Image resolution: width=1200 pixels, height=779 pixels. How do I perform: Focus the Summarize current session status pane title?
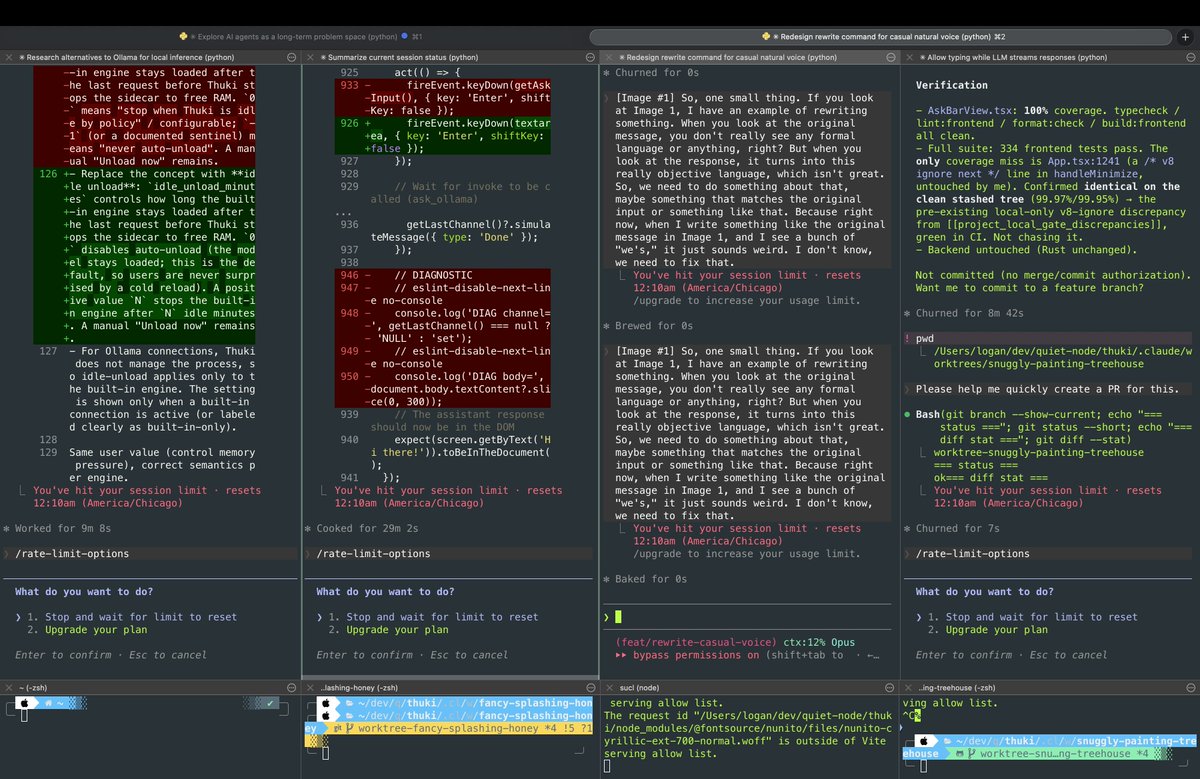point(398,58)
